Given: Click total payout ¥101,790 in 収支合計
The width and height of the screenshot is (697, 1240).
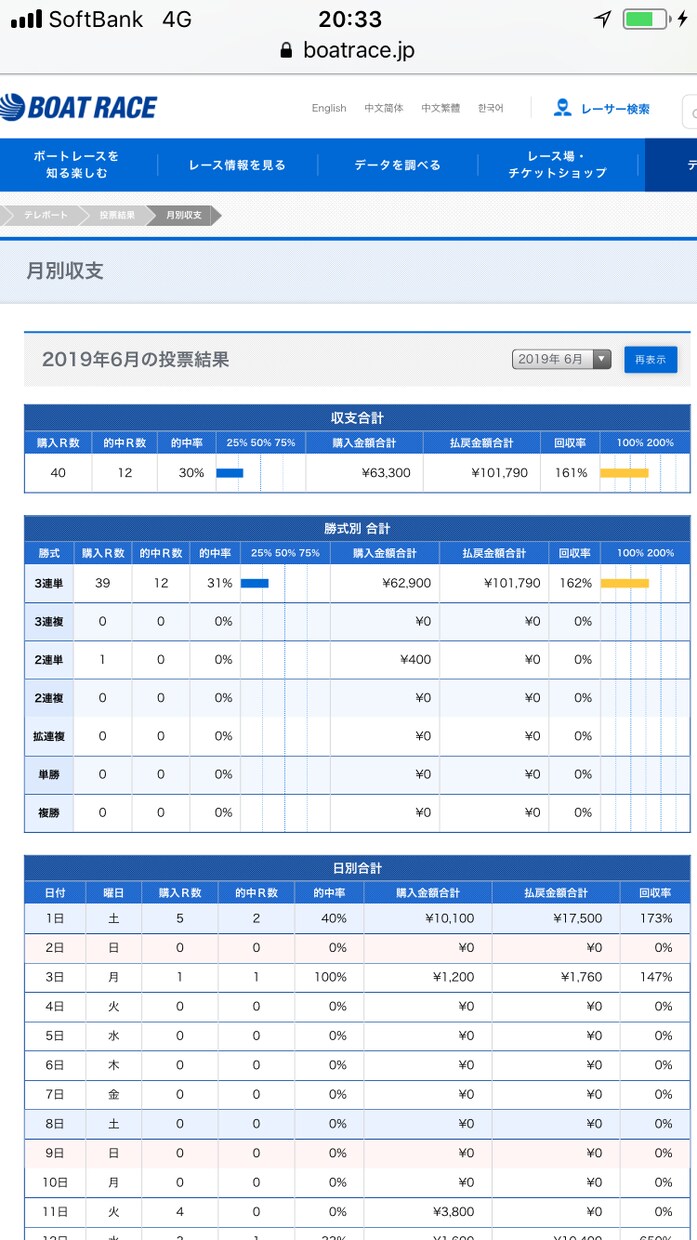Looking at the screenshot, I should [x=500, y=473].
